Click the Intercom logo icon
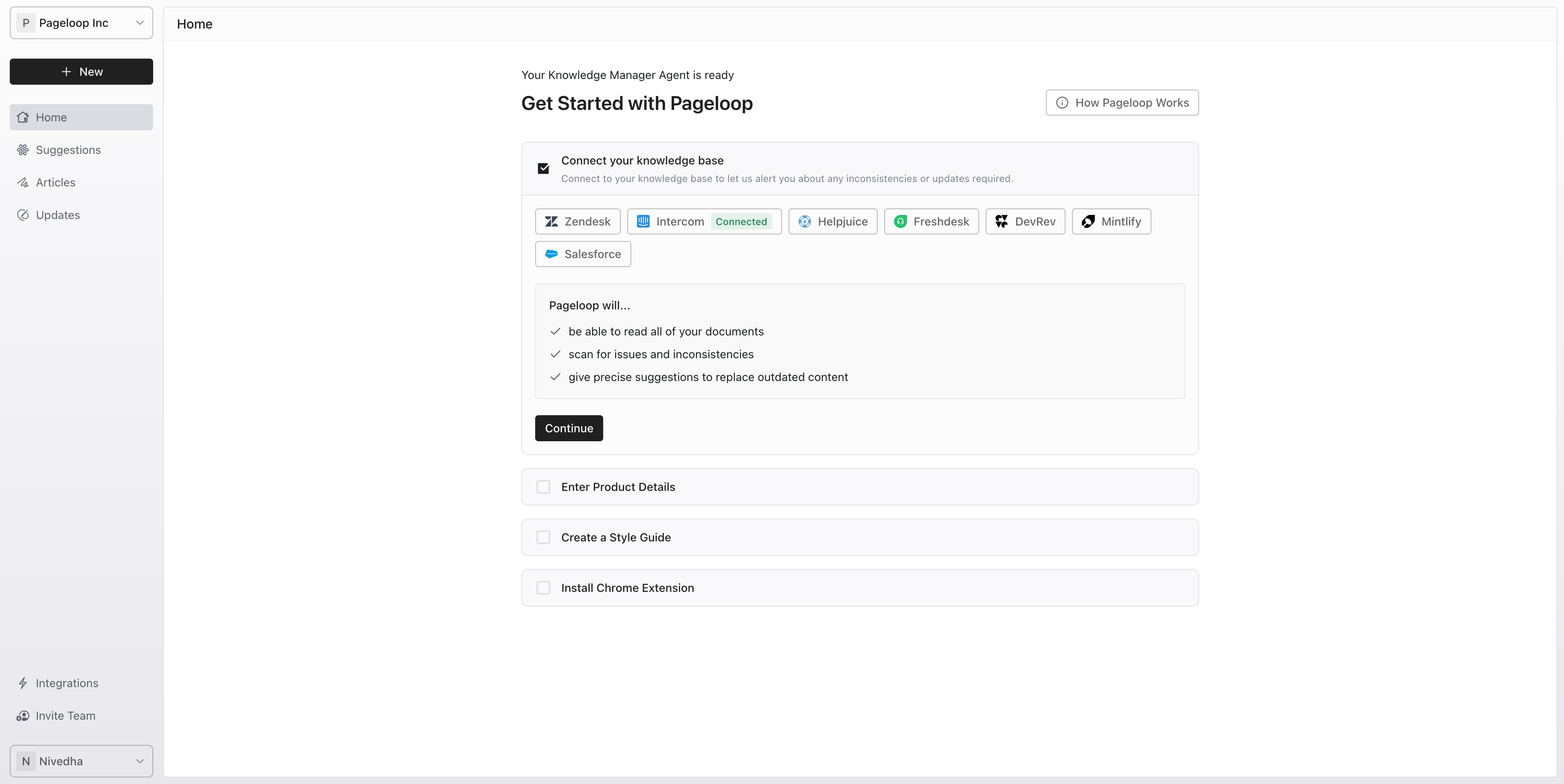 [x=643, y=221]
